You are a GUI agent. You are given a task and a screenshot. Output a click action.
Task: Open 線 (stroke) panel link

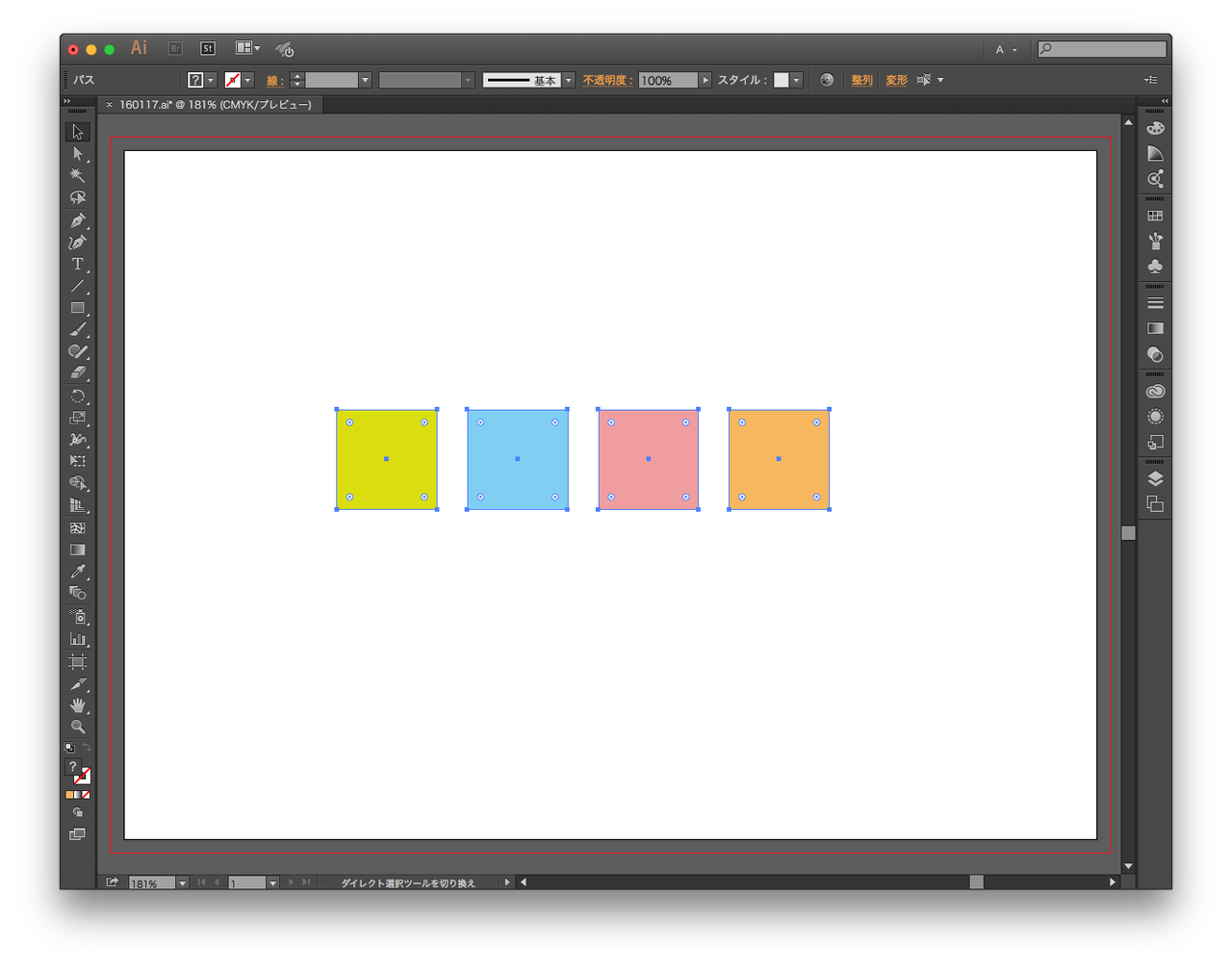tap(274, 81)
